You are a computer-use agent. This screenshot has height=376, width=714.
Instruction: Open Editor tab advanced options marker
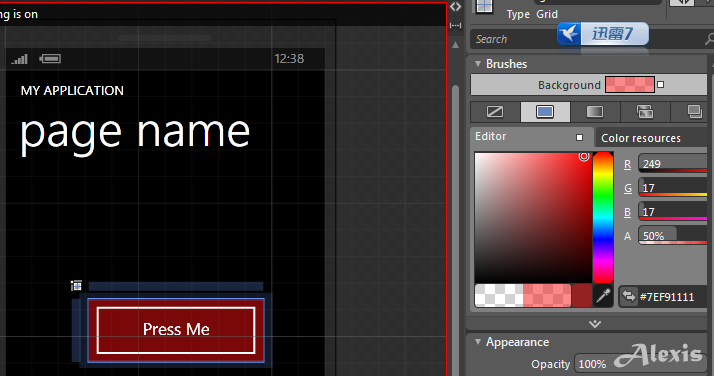tap(579, 137)
